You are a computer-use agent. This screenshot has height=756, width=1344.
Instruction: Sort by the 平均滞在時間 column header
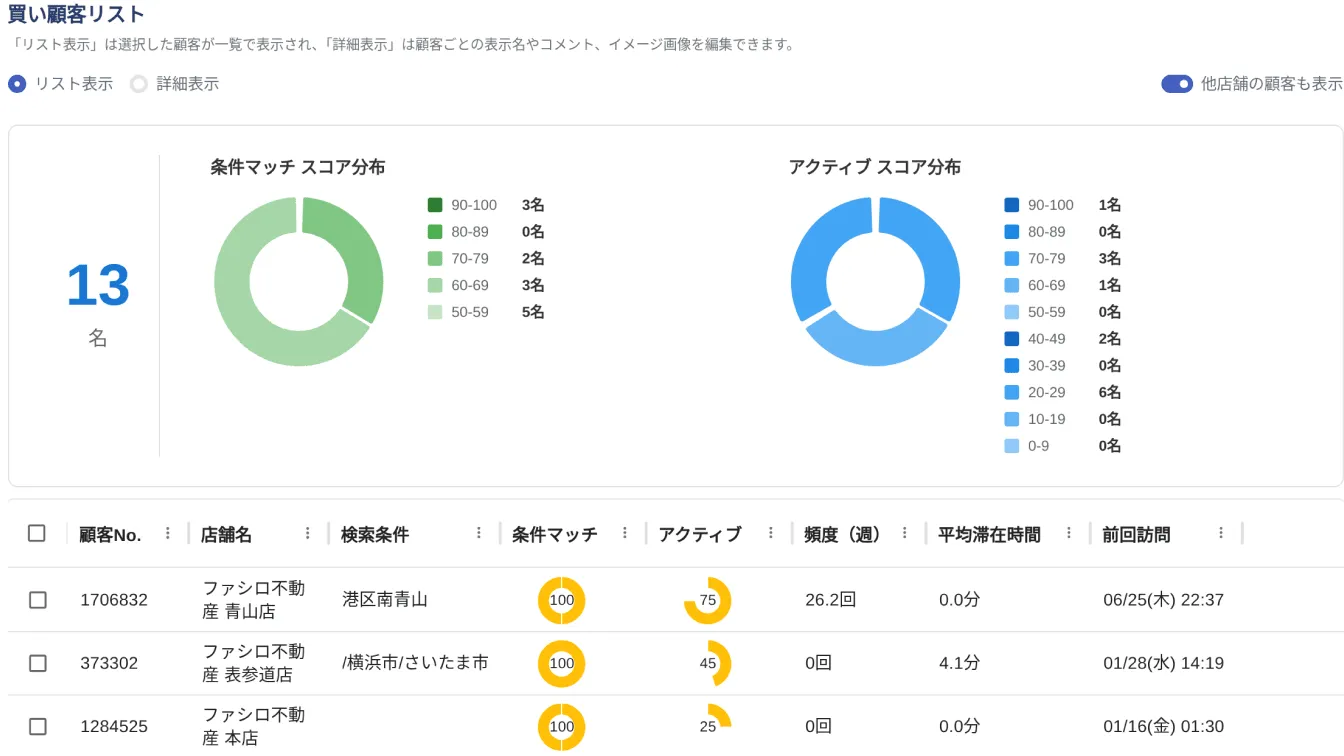click(x=989, y=535)
